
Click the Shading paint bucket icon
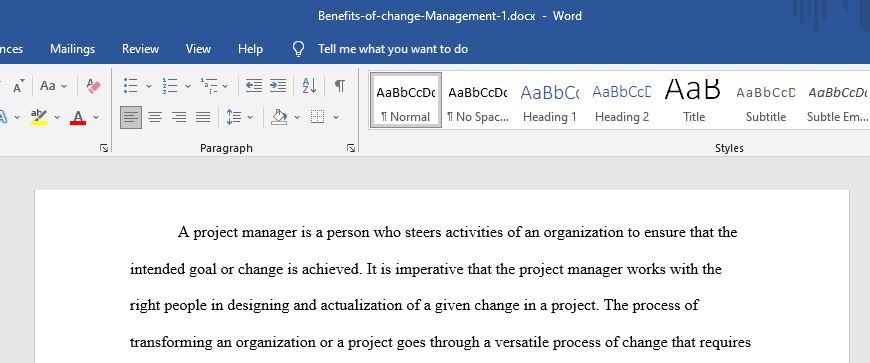pos(279,117)
